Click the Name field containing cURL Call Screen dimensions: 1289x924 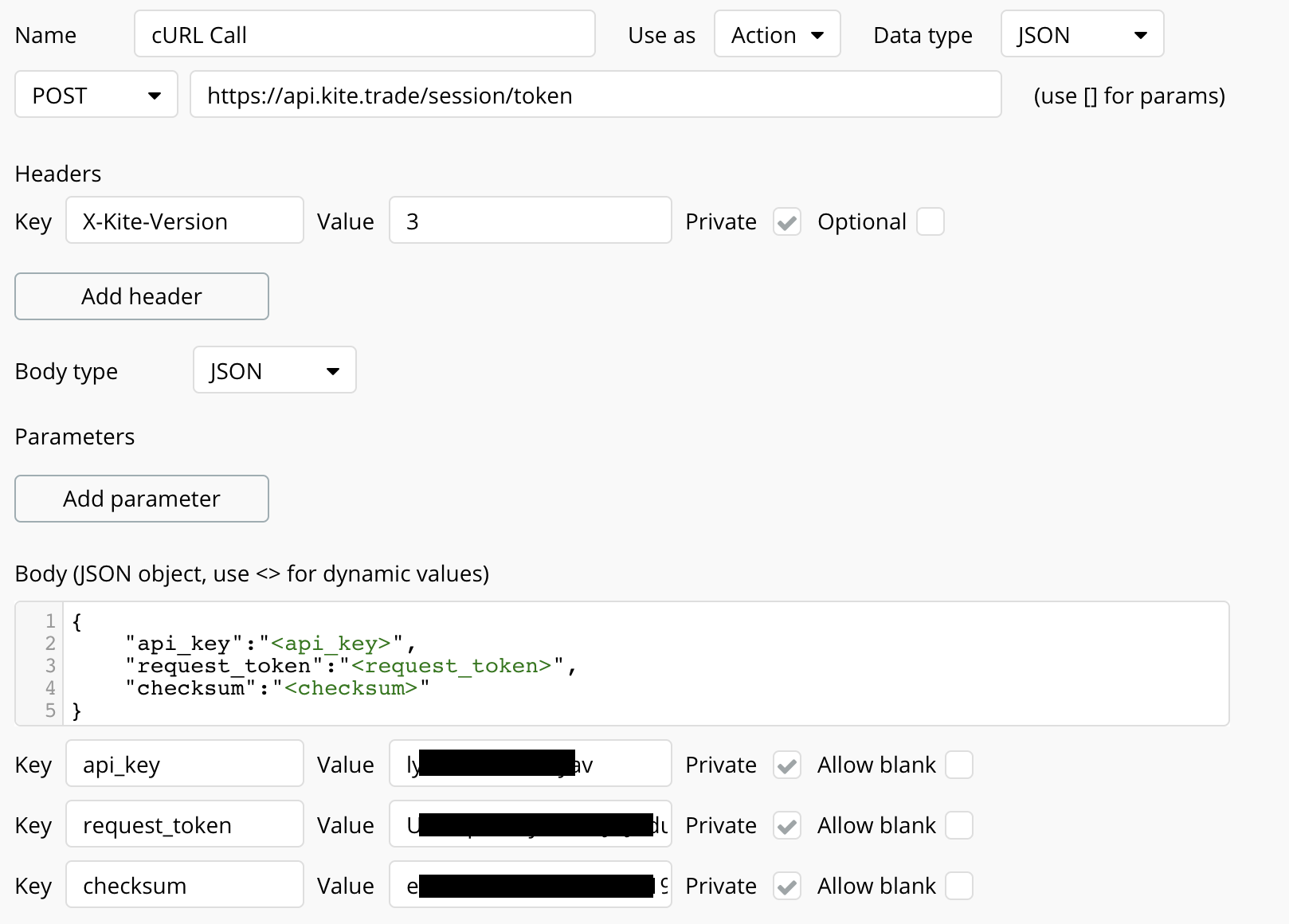click(x=364, y=34)
